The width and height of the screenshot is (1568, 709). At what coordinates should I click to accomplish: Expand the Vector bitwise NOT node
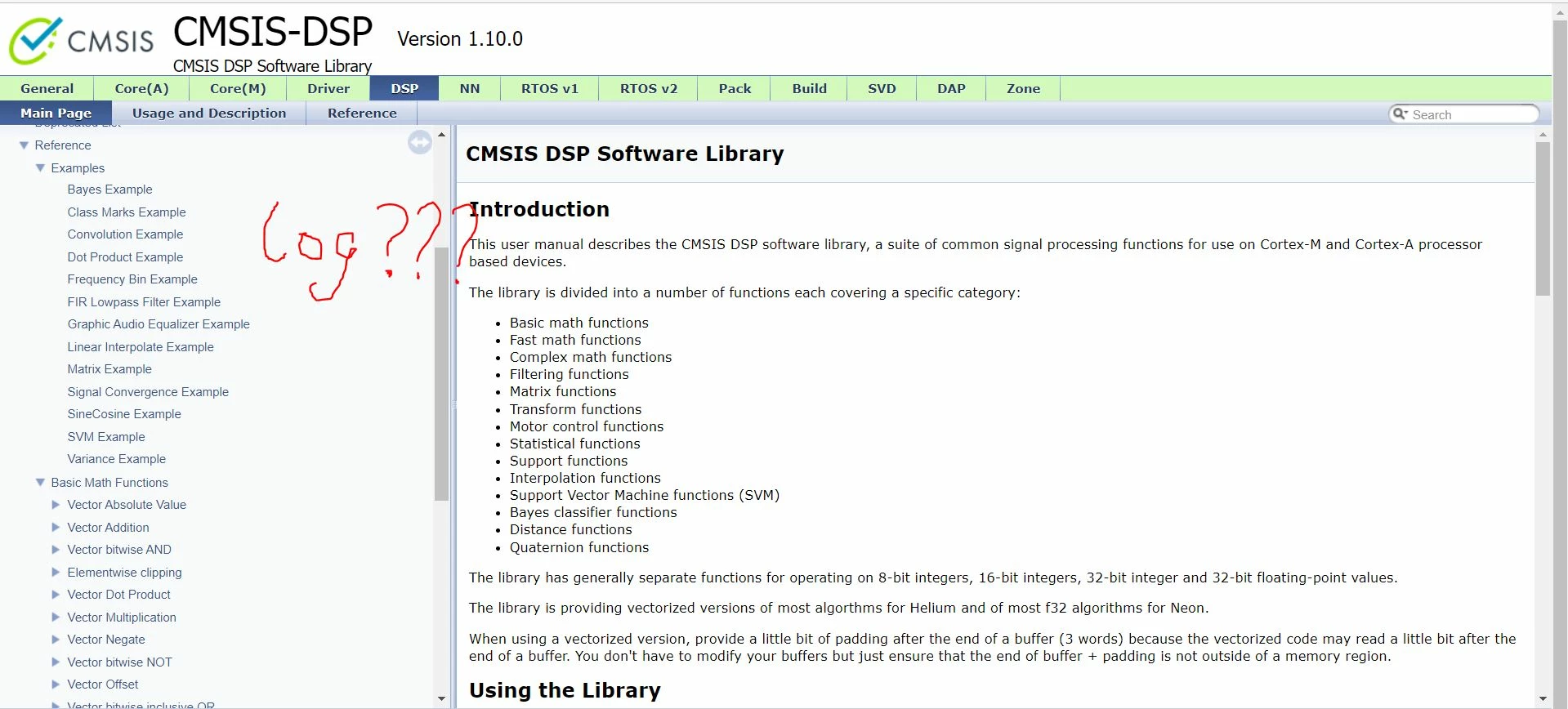tap(56, 662)
